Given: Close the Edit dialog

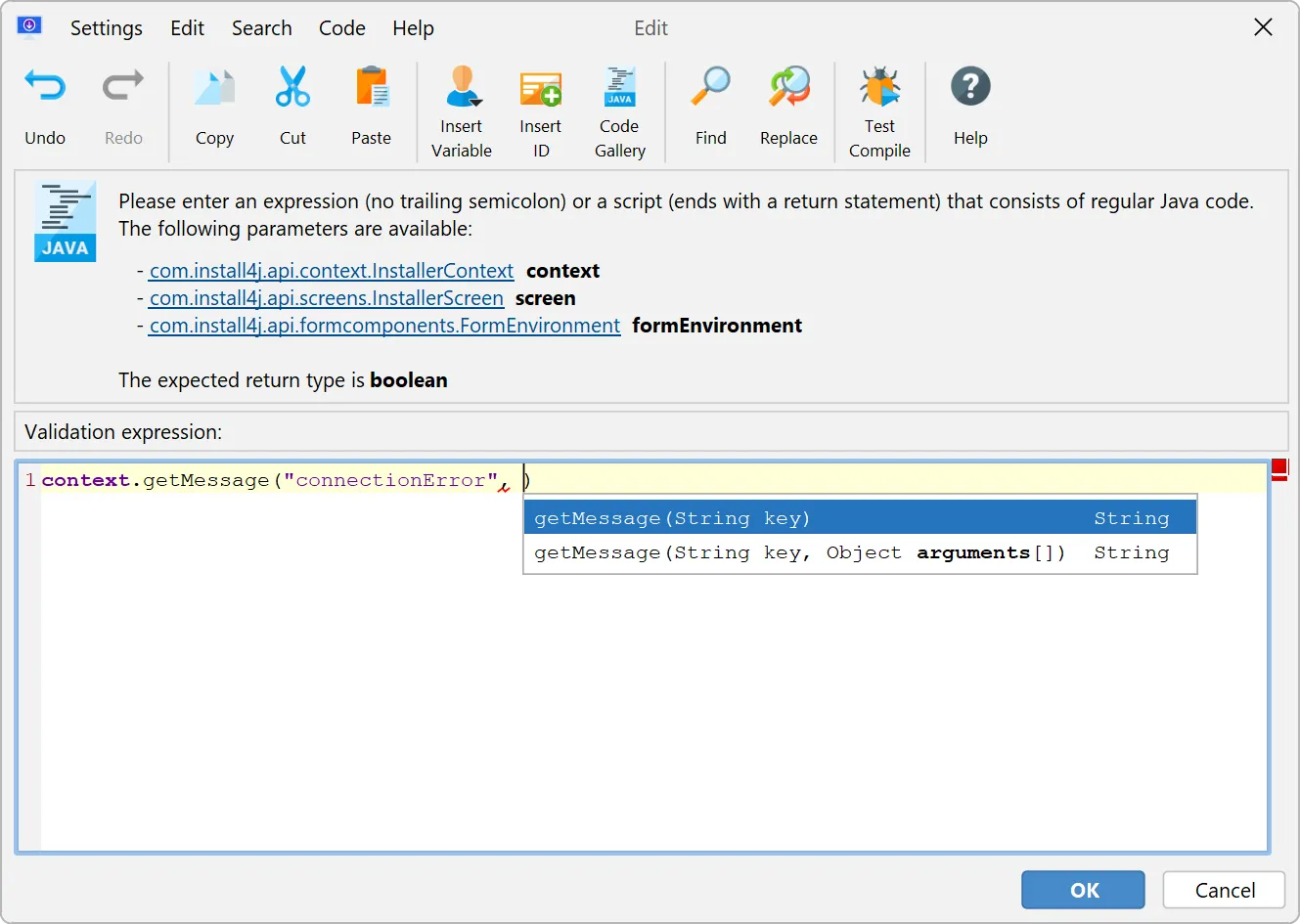Looking at the screenshot, I should pos(1263,27).
